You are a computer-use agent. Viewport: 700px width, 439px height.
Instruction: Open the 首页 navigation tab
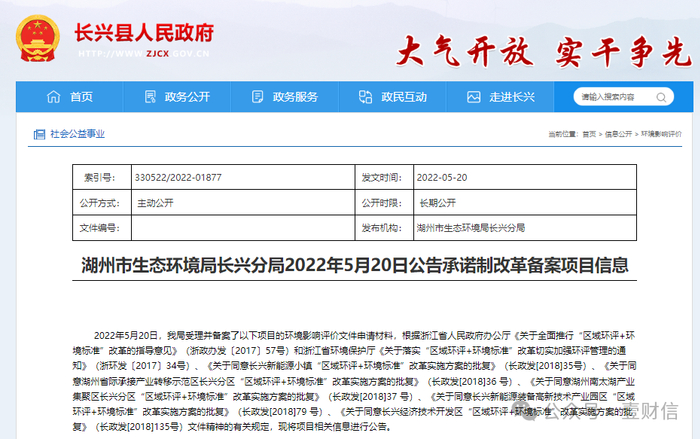pyautogui.click(x=70, y=96)
